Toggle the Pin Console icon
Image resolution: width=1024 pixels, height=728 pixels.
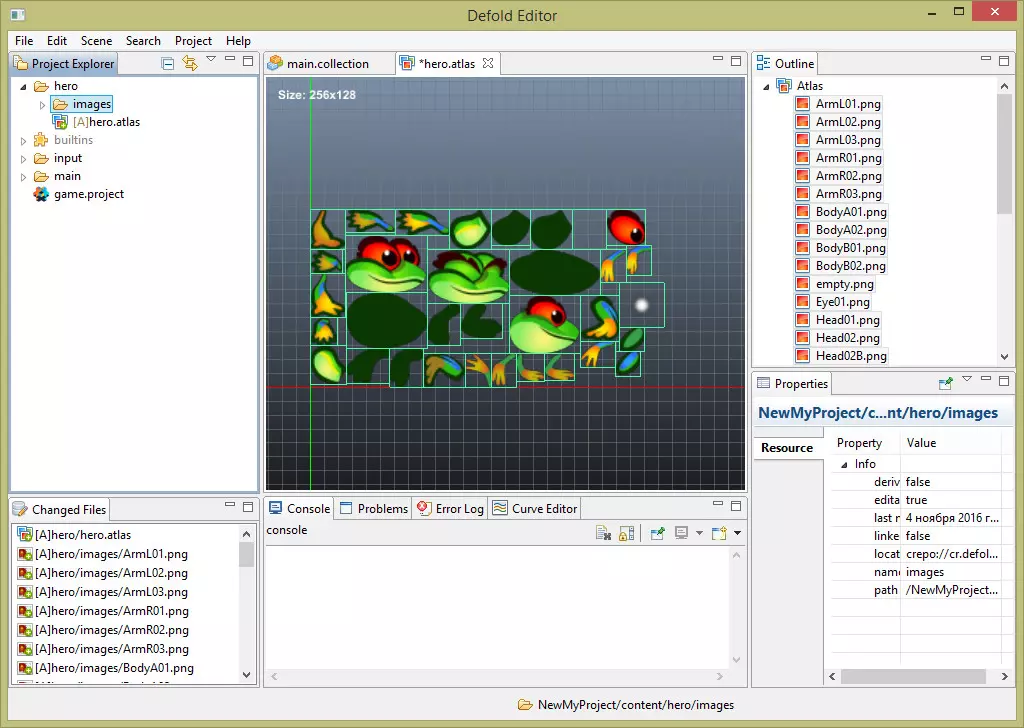pos(657,534)
